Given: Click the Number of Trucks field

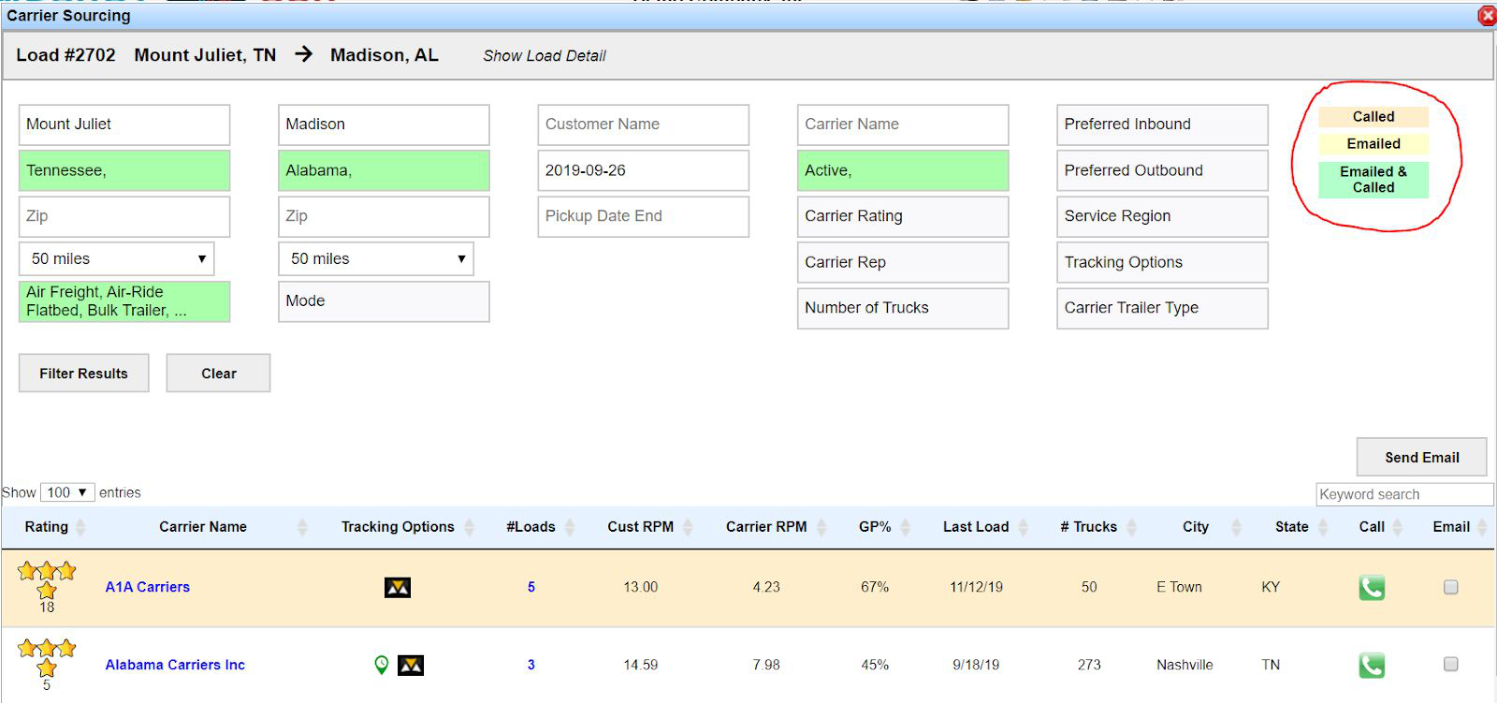Looking at the screenshot, I should (903, 308).
